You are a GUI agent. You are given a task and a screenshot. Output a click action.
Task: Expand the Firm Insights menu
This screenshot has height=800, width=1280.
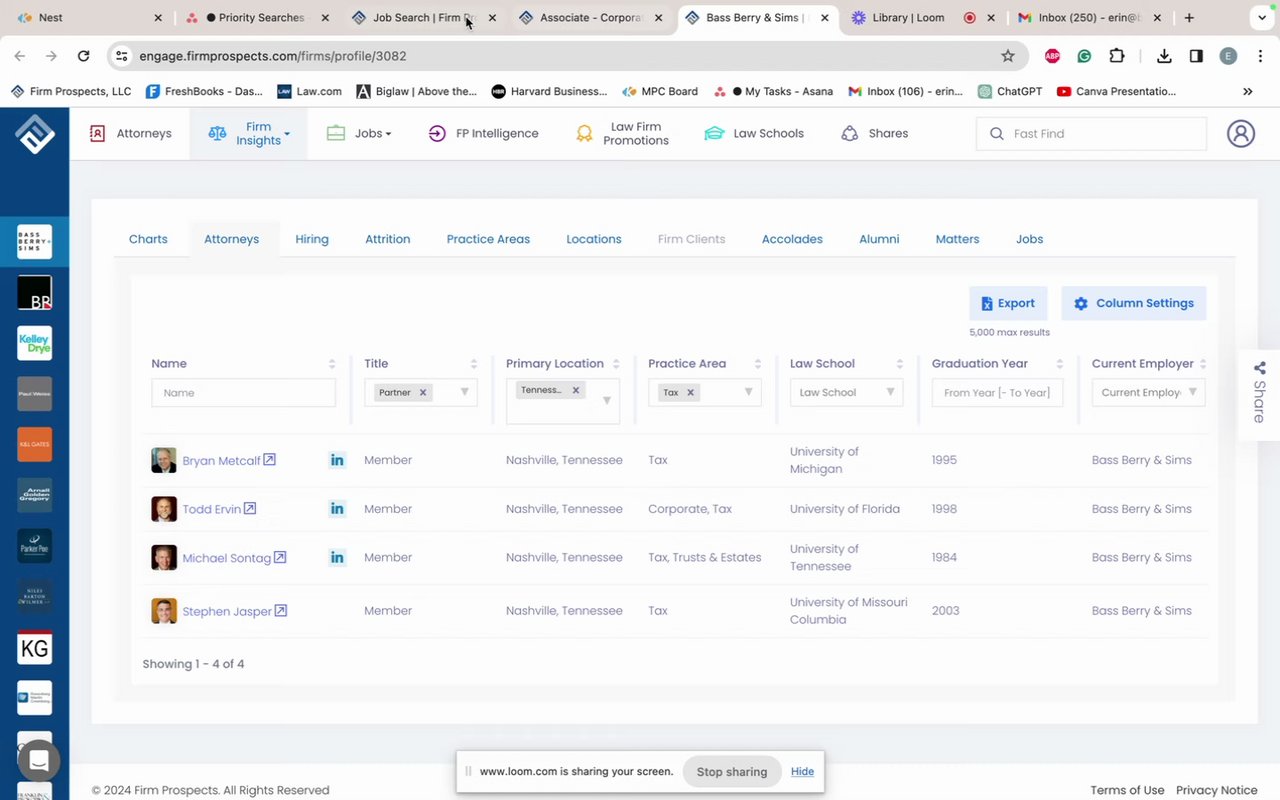pos(249,134)
